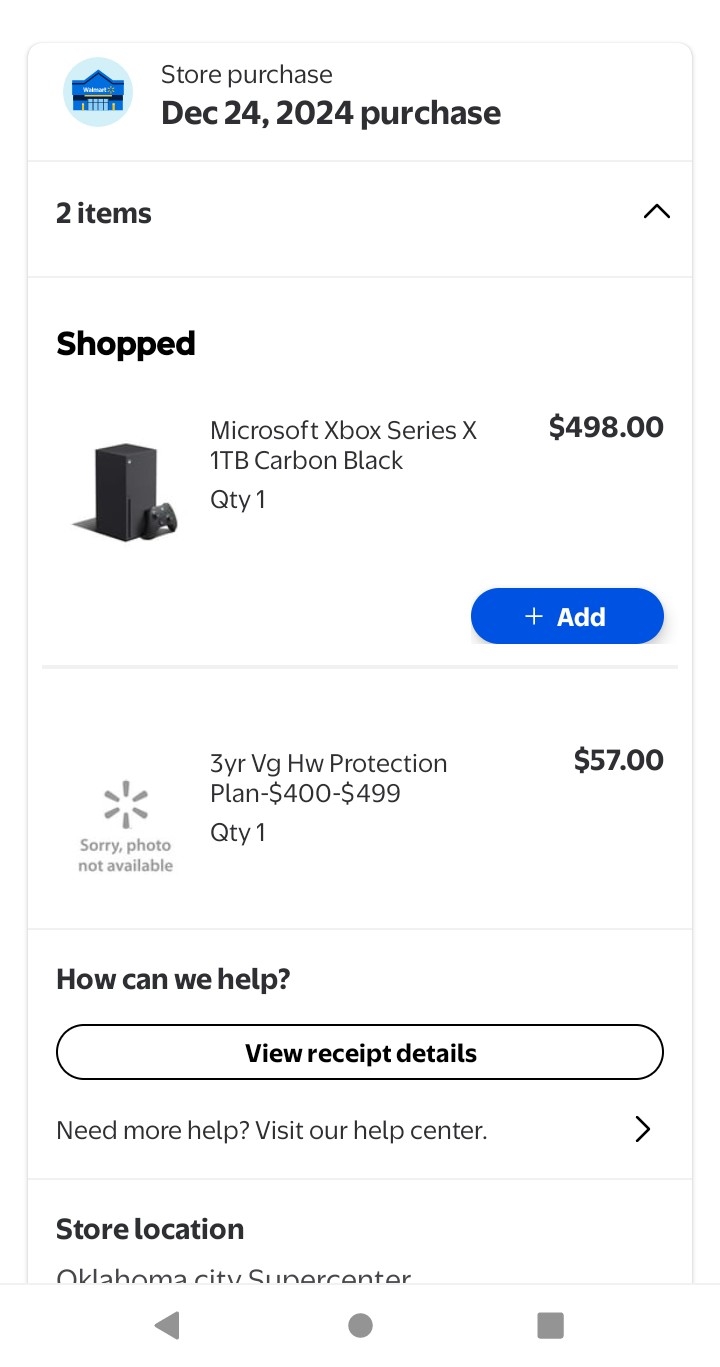Open the Xbox Series X product image
Image resolution: width=720 pixels, height=1367 pixels.
click(x=126, y=493)
